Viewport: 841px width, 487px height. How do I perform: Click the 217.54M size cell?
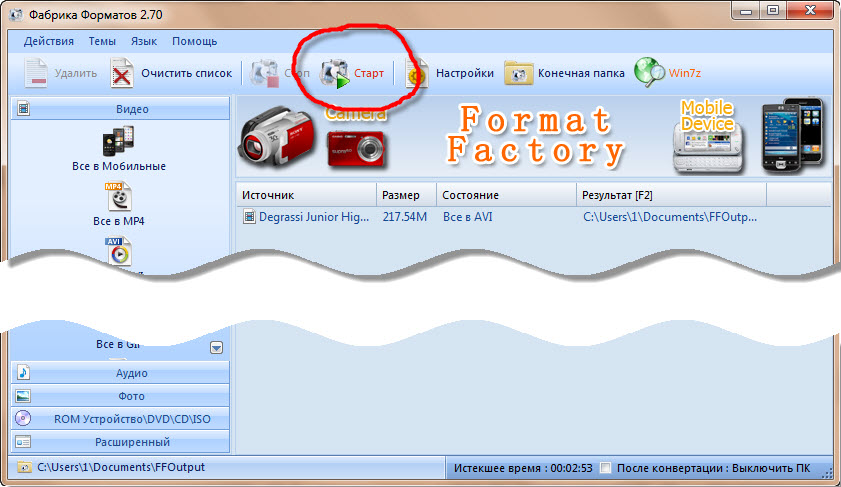(x=404, y=217)
